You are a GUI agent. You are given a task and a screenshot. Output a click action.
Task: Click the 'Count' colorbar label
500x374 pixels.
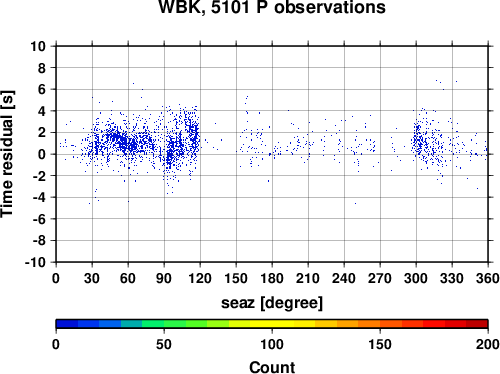[x=272, y=367]
